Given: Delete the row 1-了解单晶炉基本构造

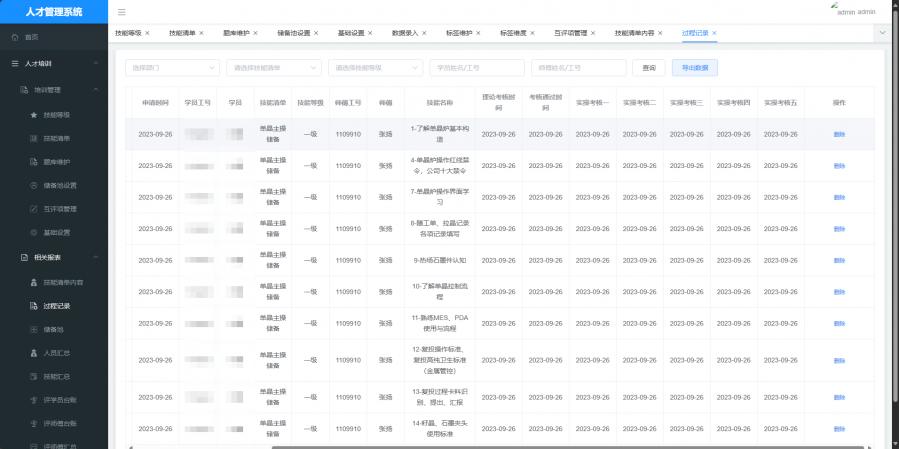Looking at the screenshot, I should (x=839, y=134).
